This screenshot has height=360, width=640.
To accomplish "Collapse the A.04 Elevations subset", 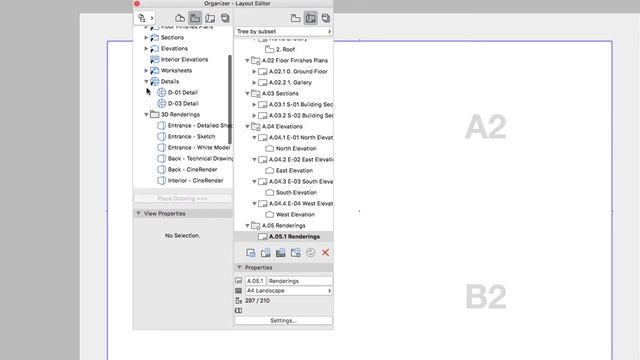I will [247, 127].
